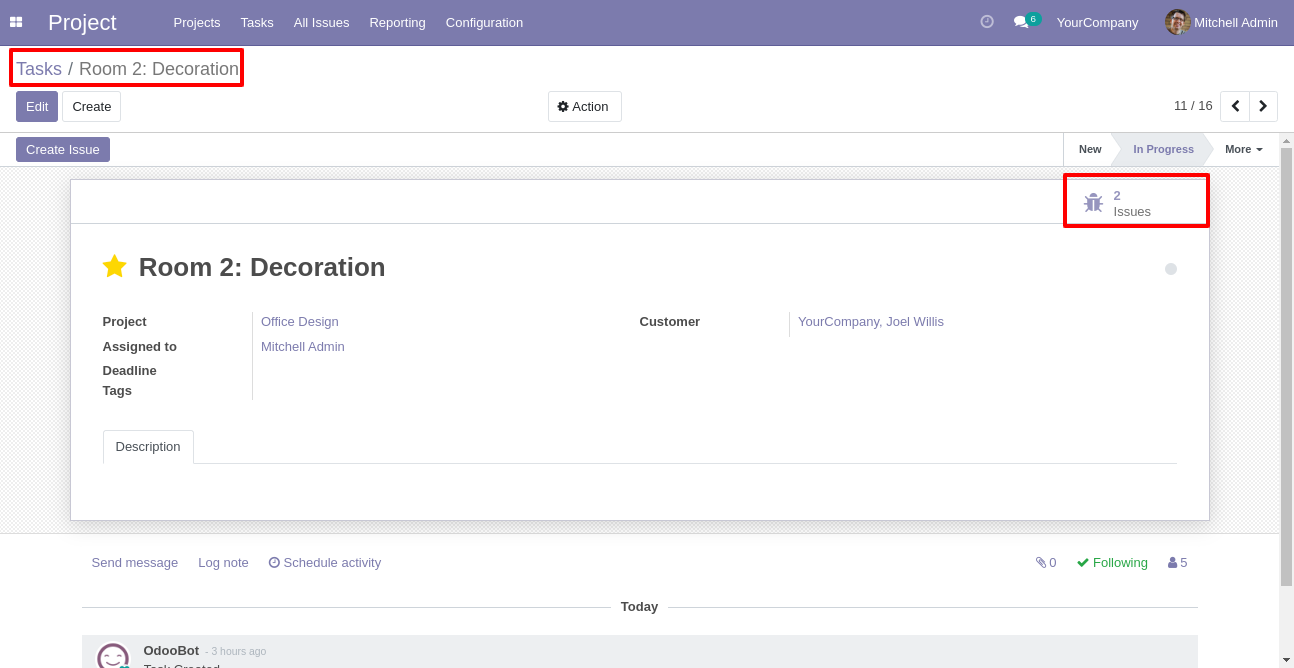Click the Edit button
Viewport: 1294px width, 668px height.
(37, 106)
